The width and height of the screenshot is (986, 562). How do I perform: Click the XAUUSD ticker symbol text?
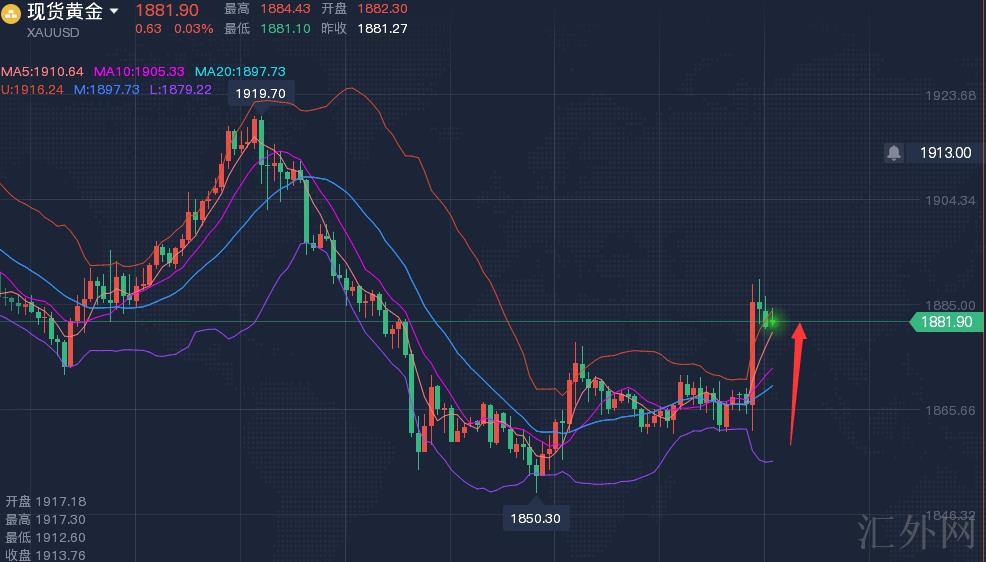[53, 32]
